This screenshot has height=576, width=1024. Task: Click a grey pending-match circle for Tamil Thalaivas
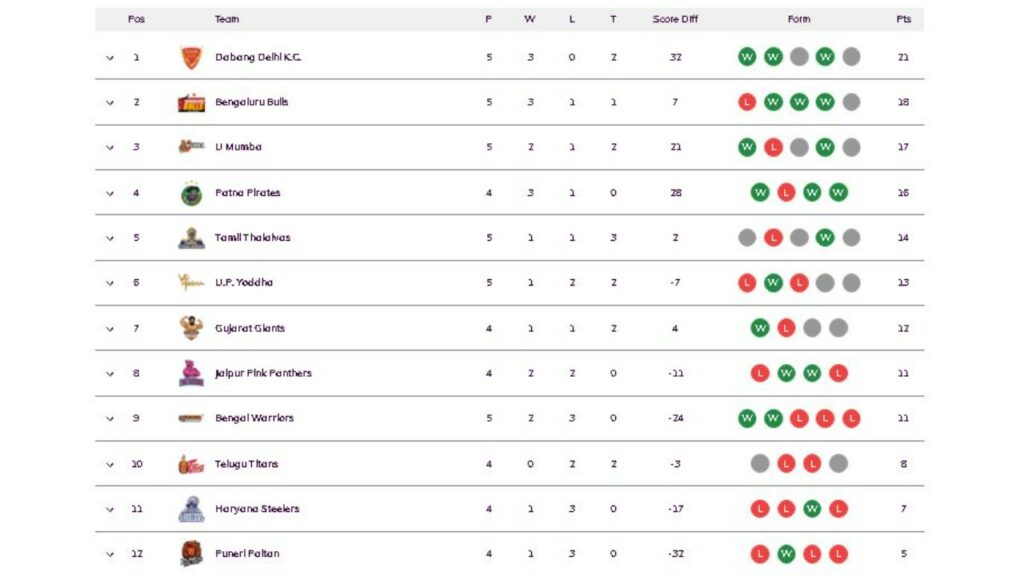[x=746, y=237]
